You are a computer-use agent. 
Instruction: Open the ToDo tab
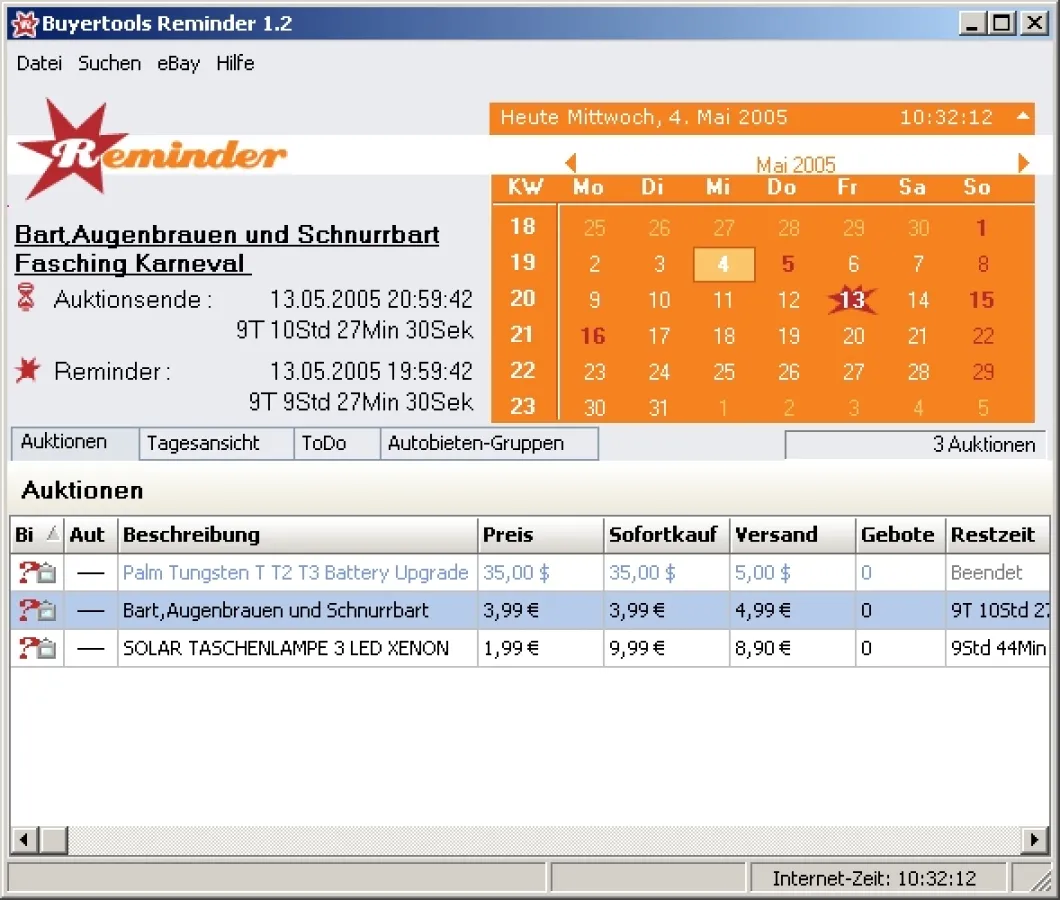click(x=324, y=443)
